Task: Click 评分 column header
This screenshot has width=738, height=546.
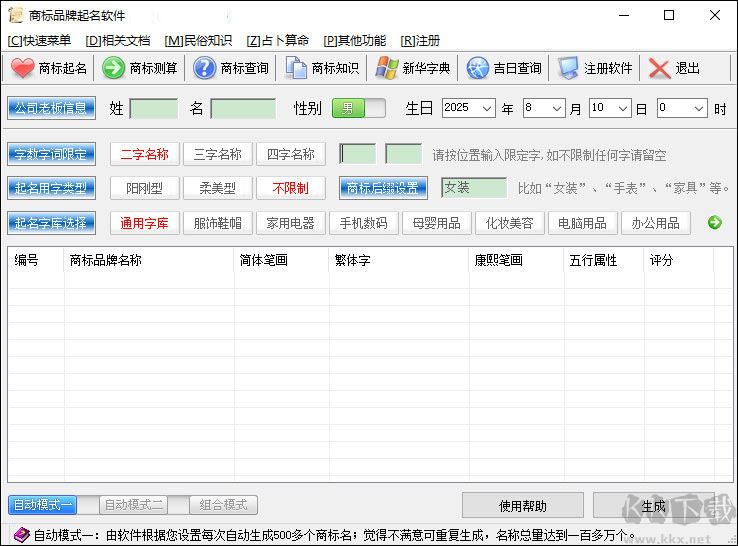Action: (x=679, y=260)
